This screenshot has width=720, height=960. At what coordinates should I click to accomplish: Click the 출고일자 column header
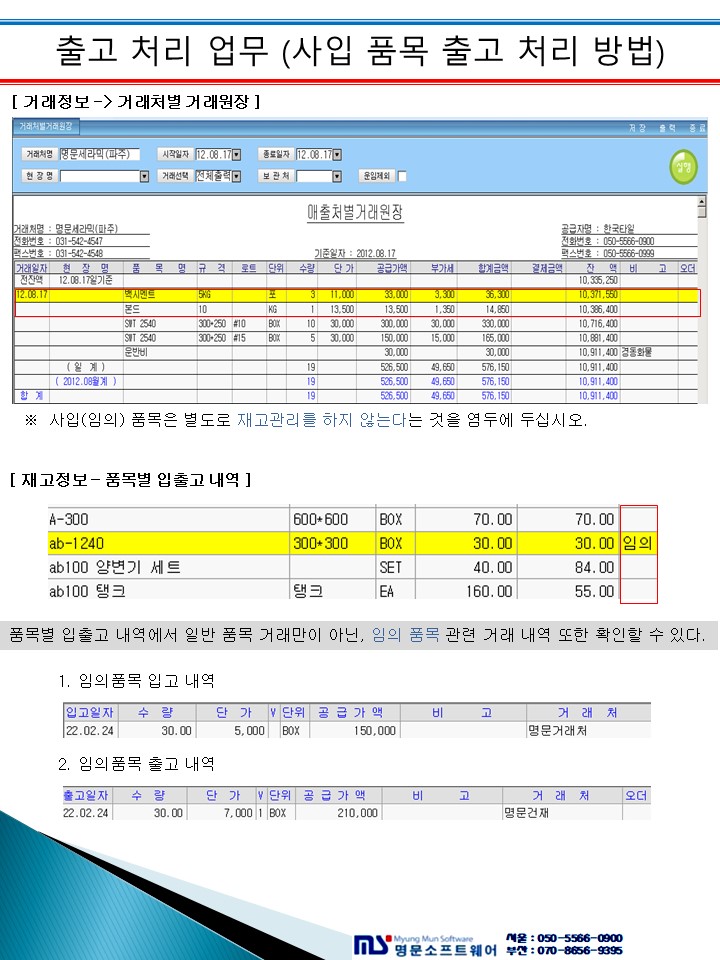[x=86, y=795]
